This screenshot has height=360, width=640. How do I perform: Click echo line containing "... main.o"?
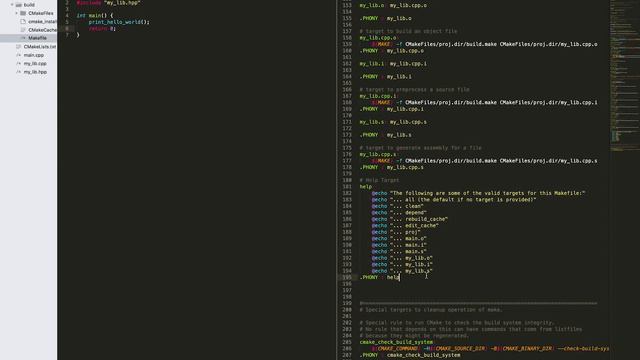tap(399, 238)
